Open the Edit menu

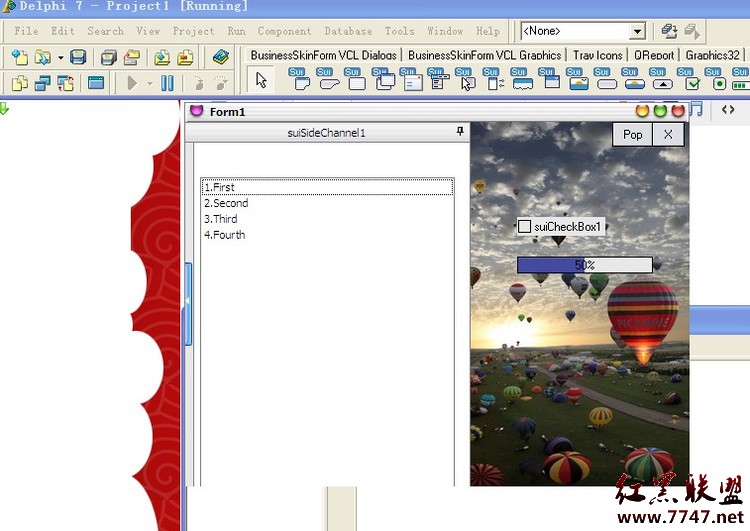63,31
